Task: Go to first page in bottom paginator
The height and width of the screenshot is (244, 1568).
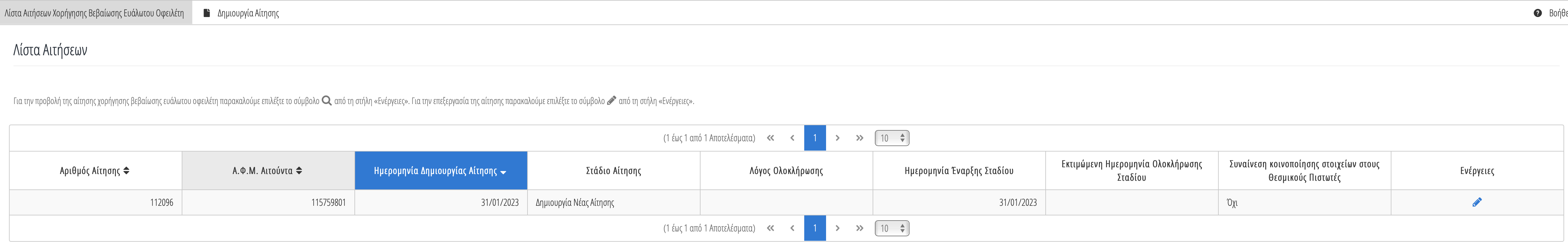Action: coord(770,228)
